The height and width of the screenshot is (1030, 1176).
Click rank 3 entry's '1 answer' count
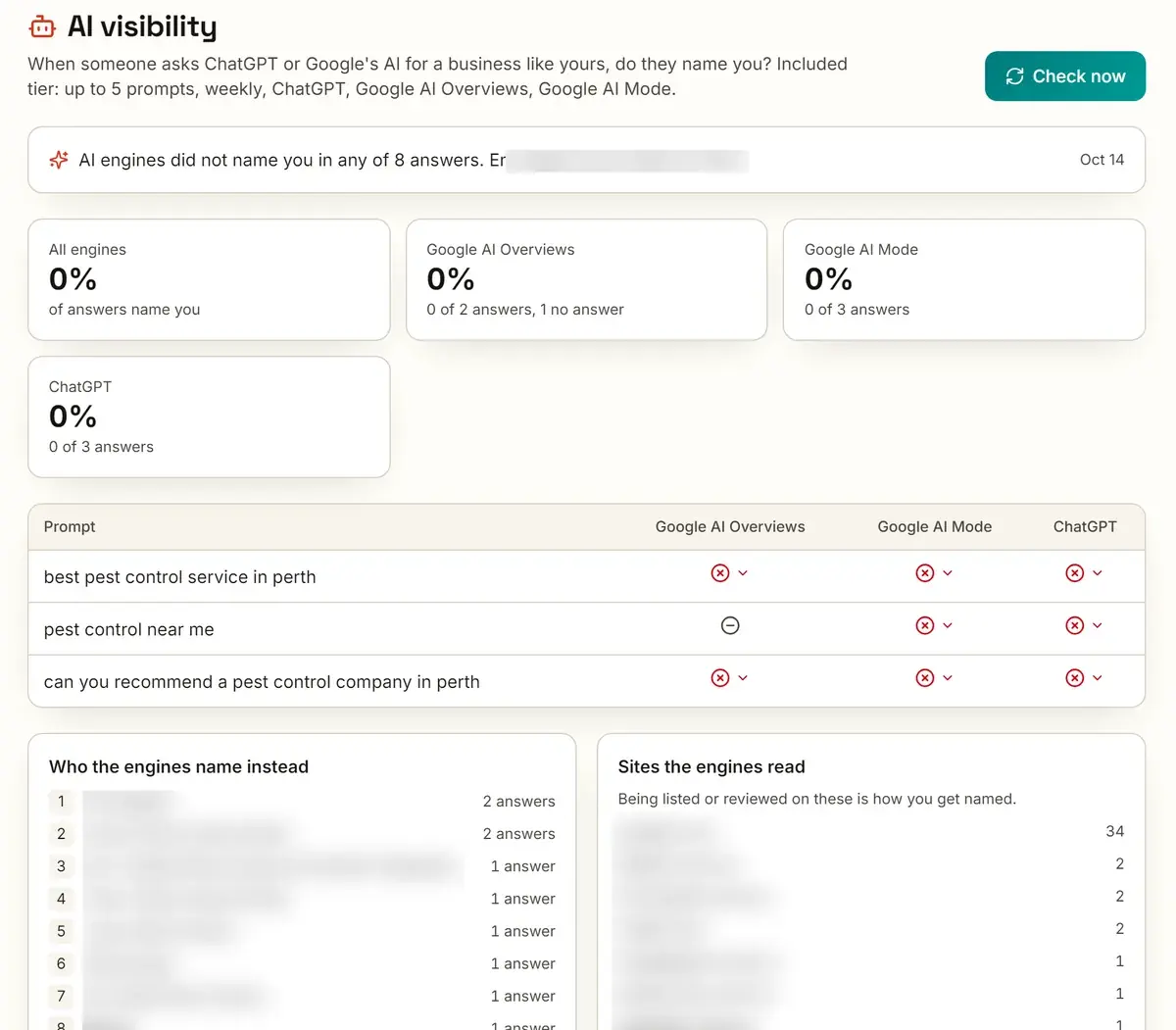[x=522, y=866]
